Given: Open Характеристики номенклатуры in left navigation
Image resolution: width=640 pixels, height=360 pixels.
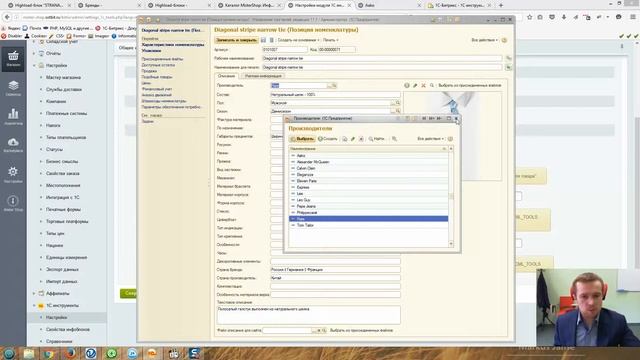Looking at the screenshot, I should click(173, 44).
